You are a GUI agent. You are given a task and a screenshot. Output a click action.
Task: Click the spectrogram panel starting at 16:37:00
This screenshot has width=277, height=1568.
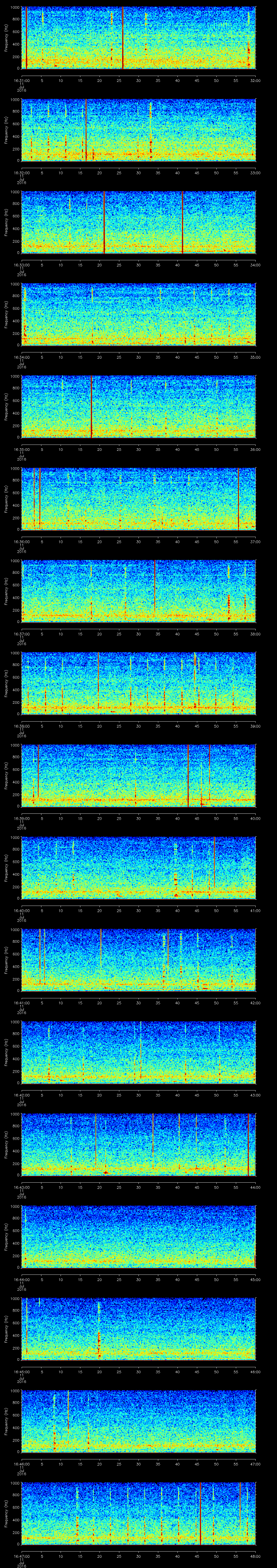[x=139, y=591]
